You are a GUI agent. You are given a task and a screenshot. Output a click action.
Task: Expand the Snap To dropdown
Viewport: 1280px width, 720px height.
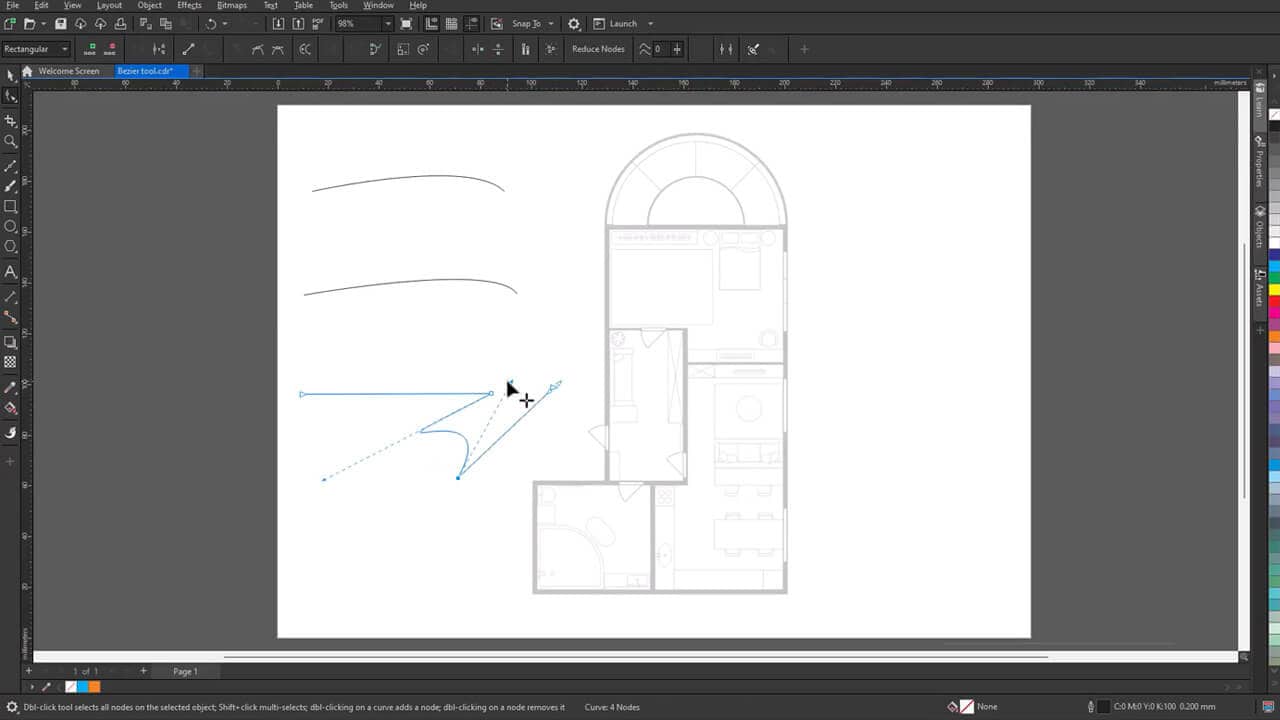coord(551,24)
